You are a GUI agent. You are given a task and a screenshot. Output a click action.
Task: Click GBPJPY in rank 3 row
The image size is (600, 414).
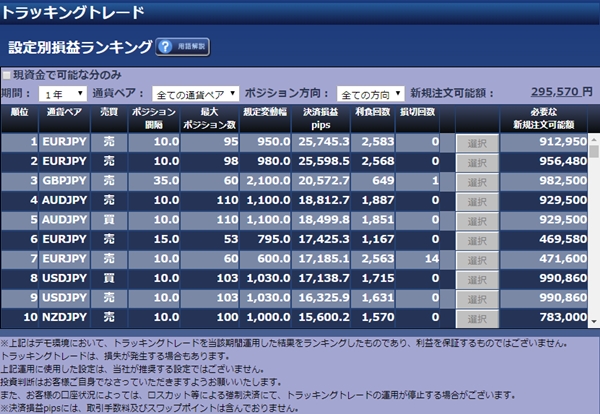(x=64, y=181)
